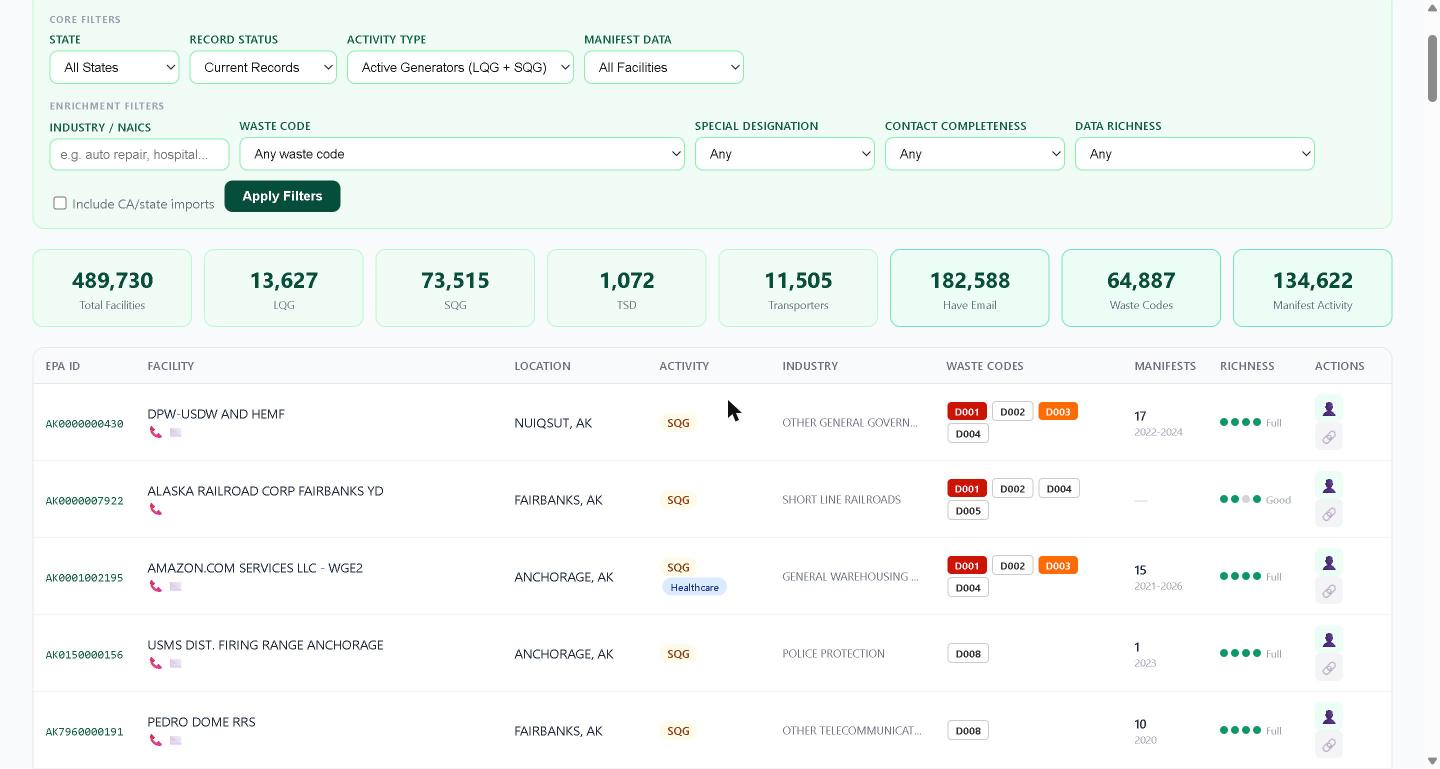Click red D001 badge in ALASKA RAILROAD row
Viewport: 1440px width, 769px height.
click(x=967, y=489)
